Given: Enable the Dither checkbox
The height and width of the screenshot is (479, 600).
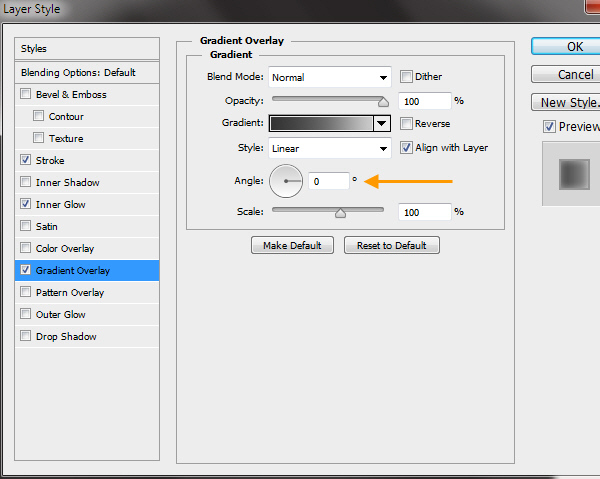Looking at the screenshot, I should 407,77.
